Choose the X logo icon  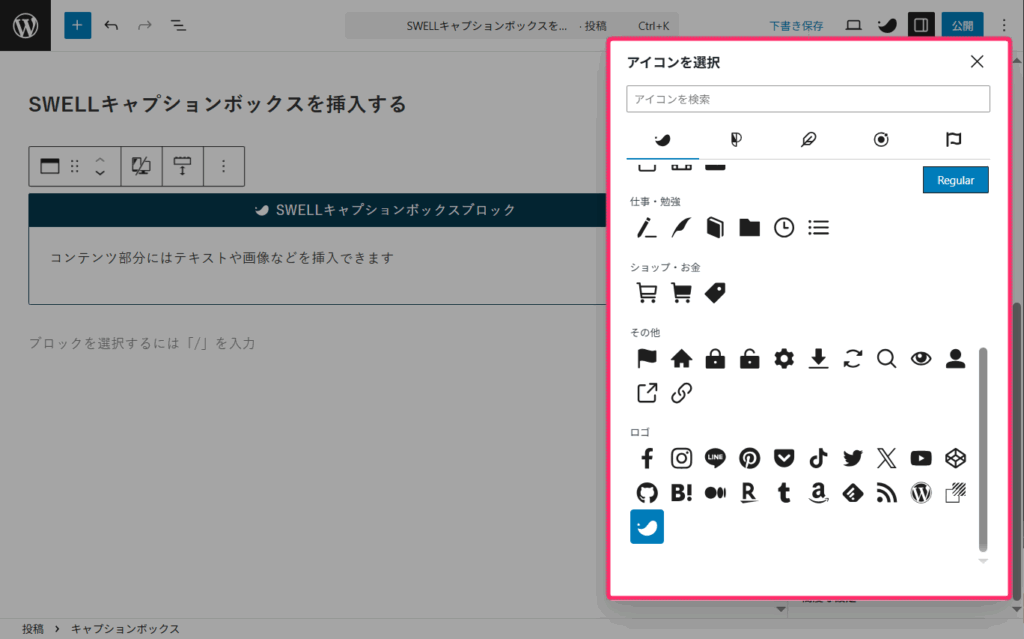886,458
